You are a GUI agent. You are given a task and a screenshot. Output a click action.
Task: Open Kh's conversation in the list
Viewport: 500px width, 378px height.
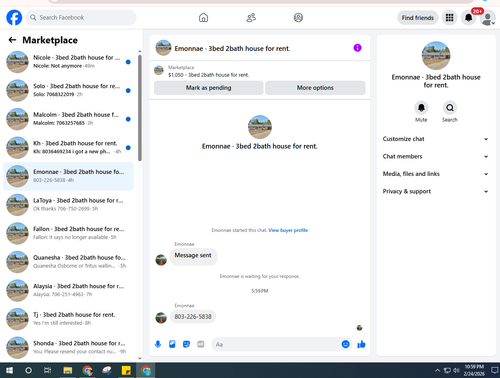click(x=68, y=148)
